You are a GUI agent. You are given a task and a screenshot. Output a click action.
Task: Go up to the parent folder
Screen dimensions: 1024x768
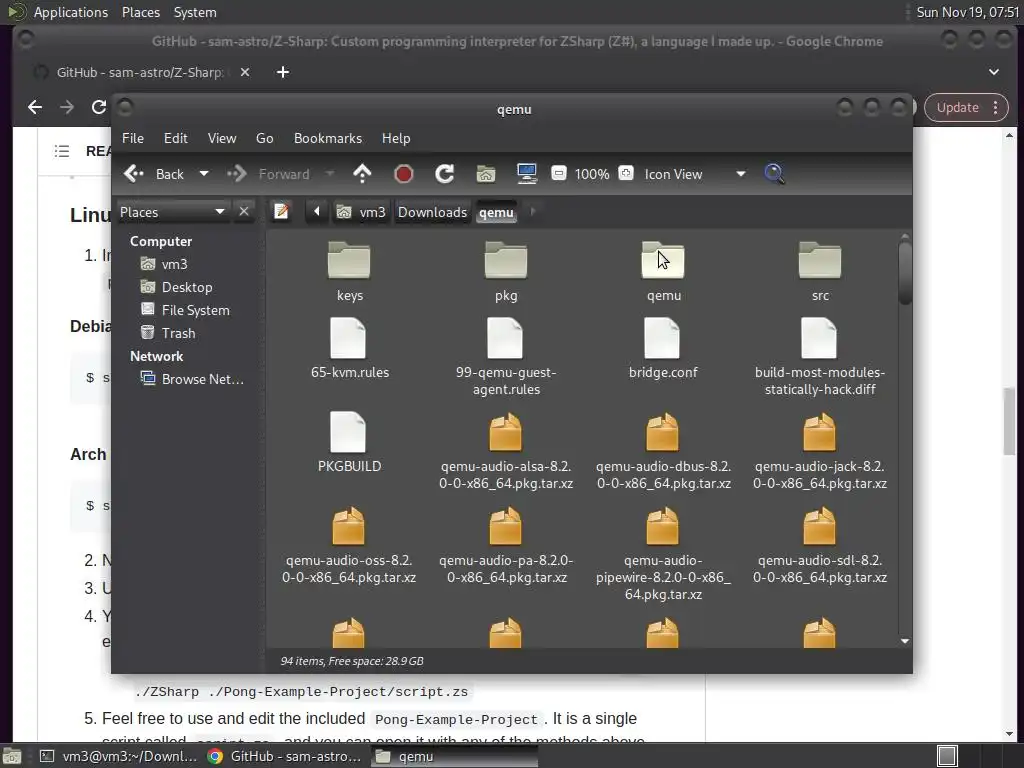[362, 174]
